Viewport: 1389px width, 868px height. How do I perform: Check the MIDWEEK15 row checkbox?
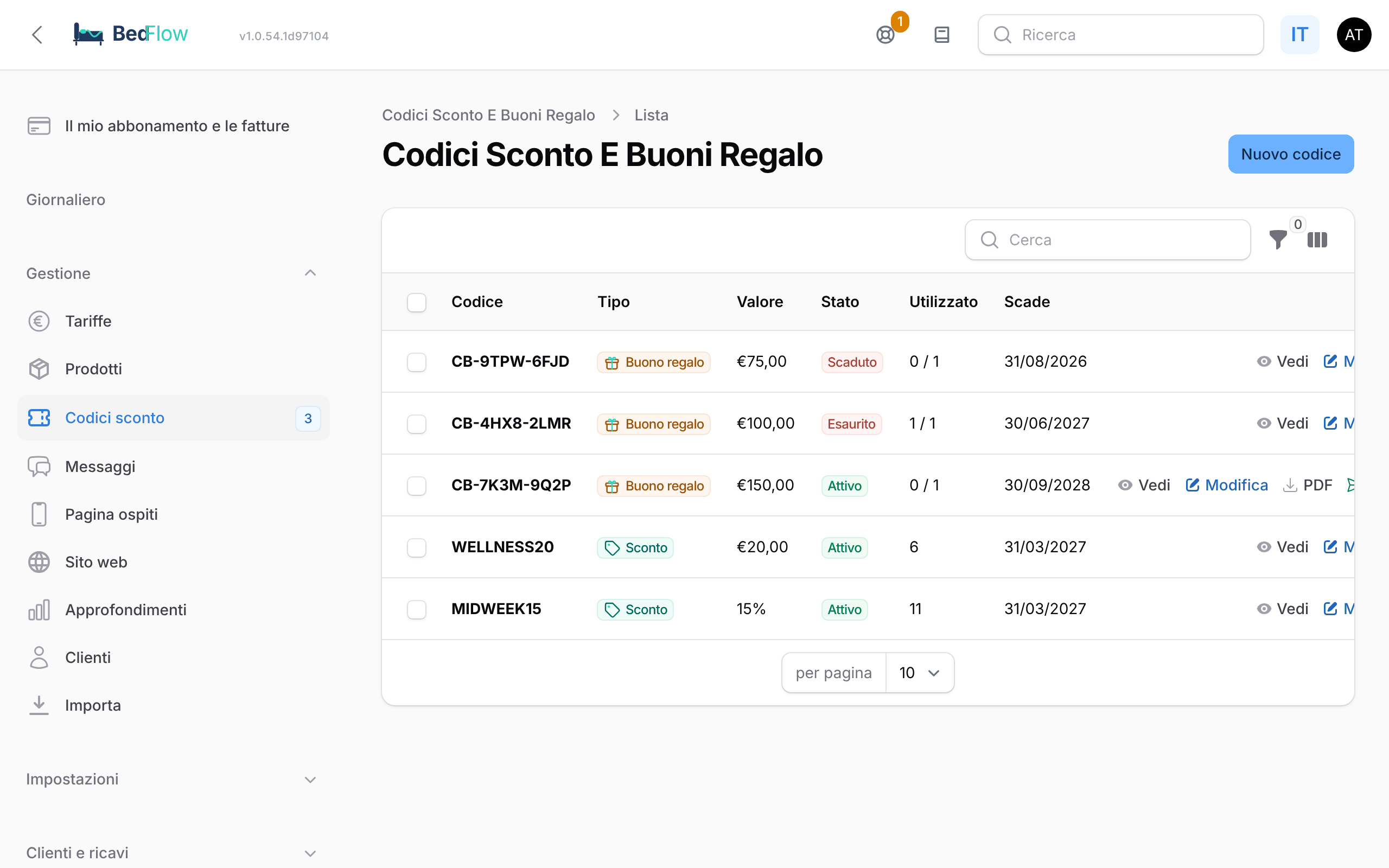tap(417, 609)
